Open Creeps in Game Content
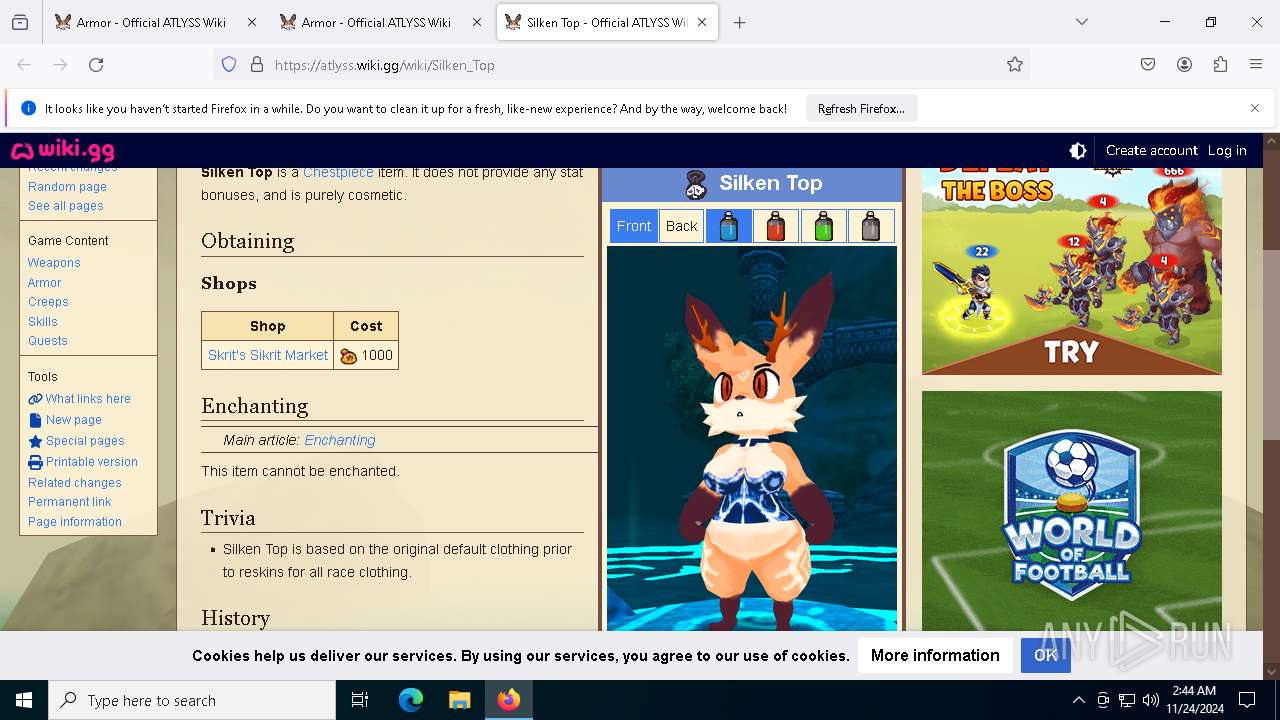 48,302
